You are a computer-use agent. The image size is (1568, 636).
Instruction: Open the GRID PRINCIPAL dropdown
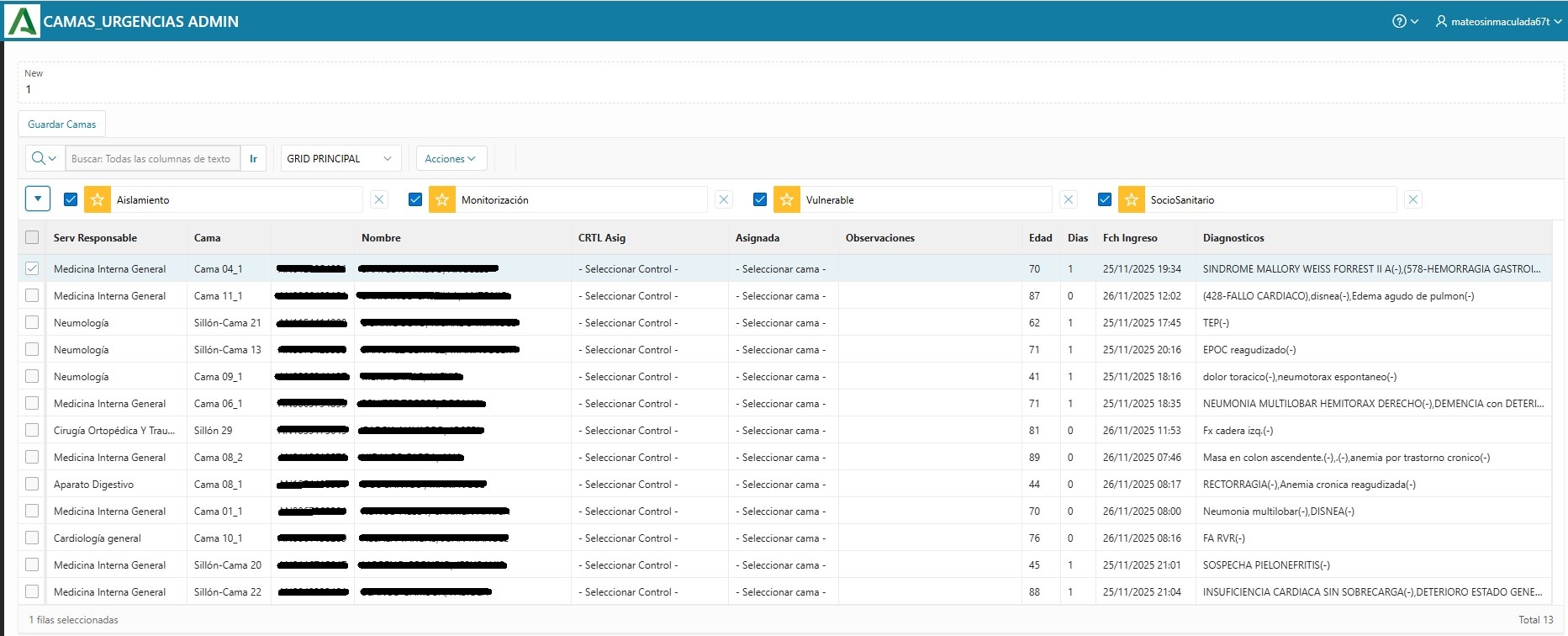point(341,158)
